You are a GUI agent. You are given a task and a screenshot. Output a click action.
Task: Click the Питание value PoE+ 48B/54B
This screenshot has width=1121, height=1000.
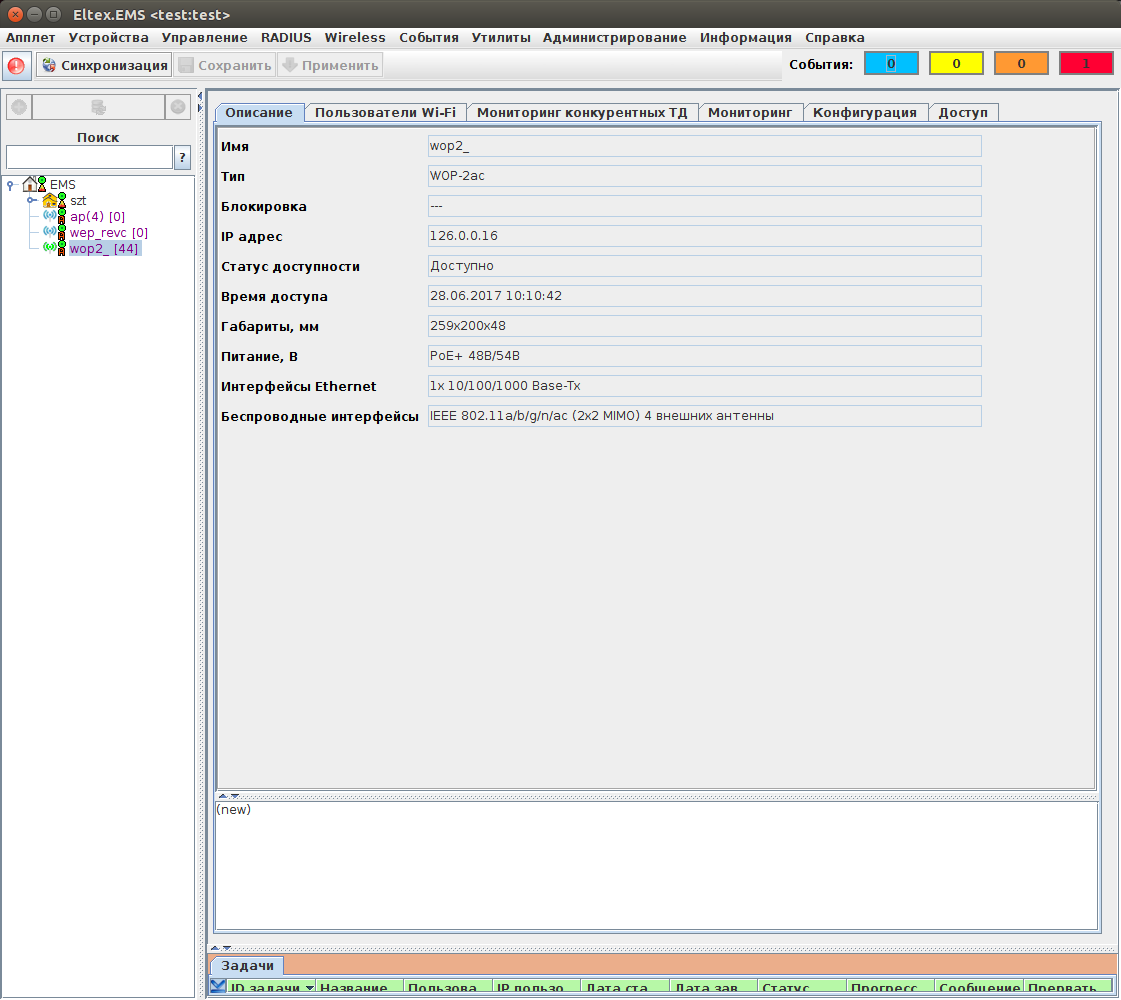tap(704, 356)
